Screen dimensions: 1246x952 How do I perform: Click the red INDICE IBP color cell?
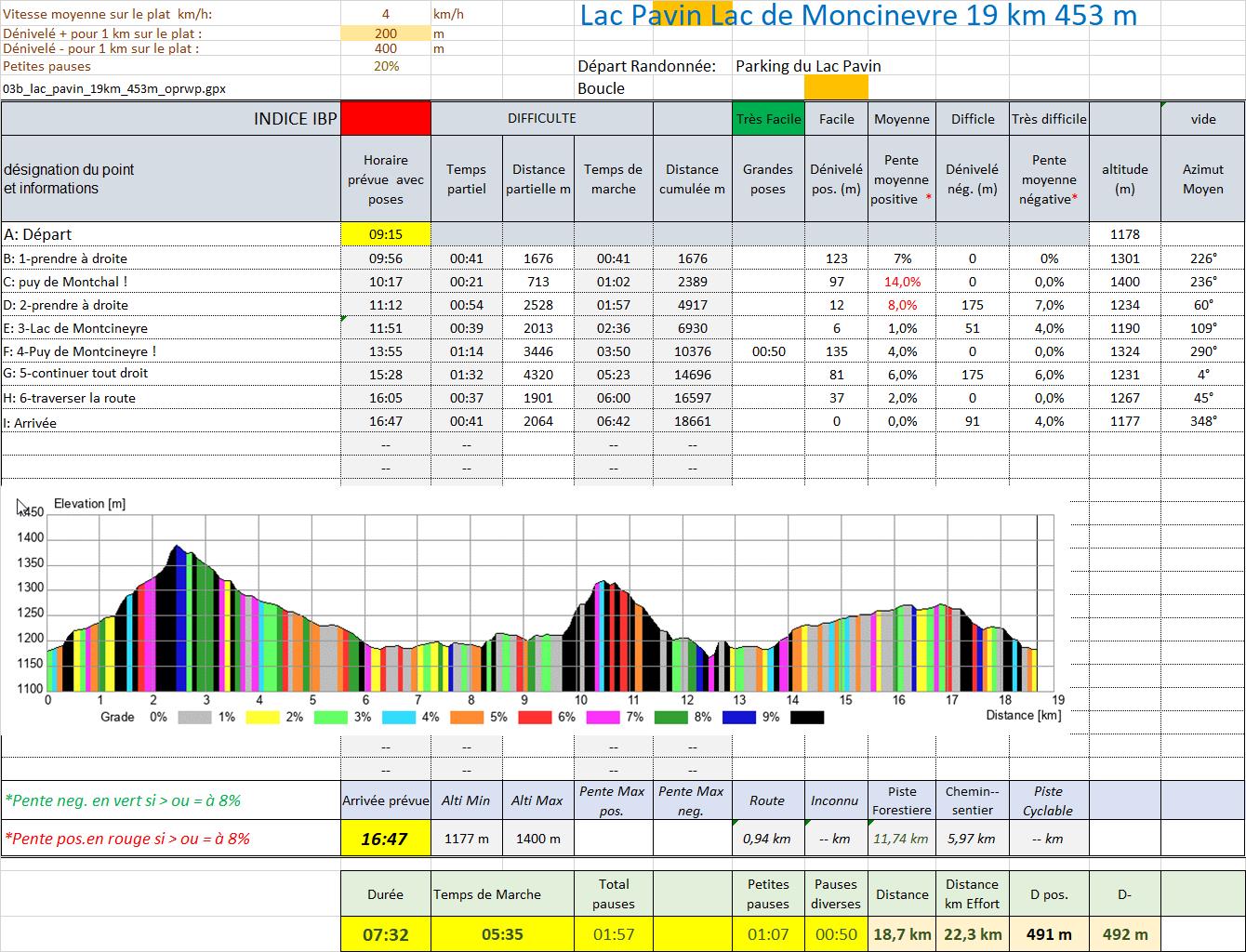(x=386, y=118)
